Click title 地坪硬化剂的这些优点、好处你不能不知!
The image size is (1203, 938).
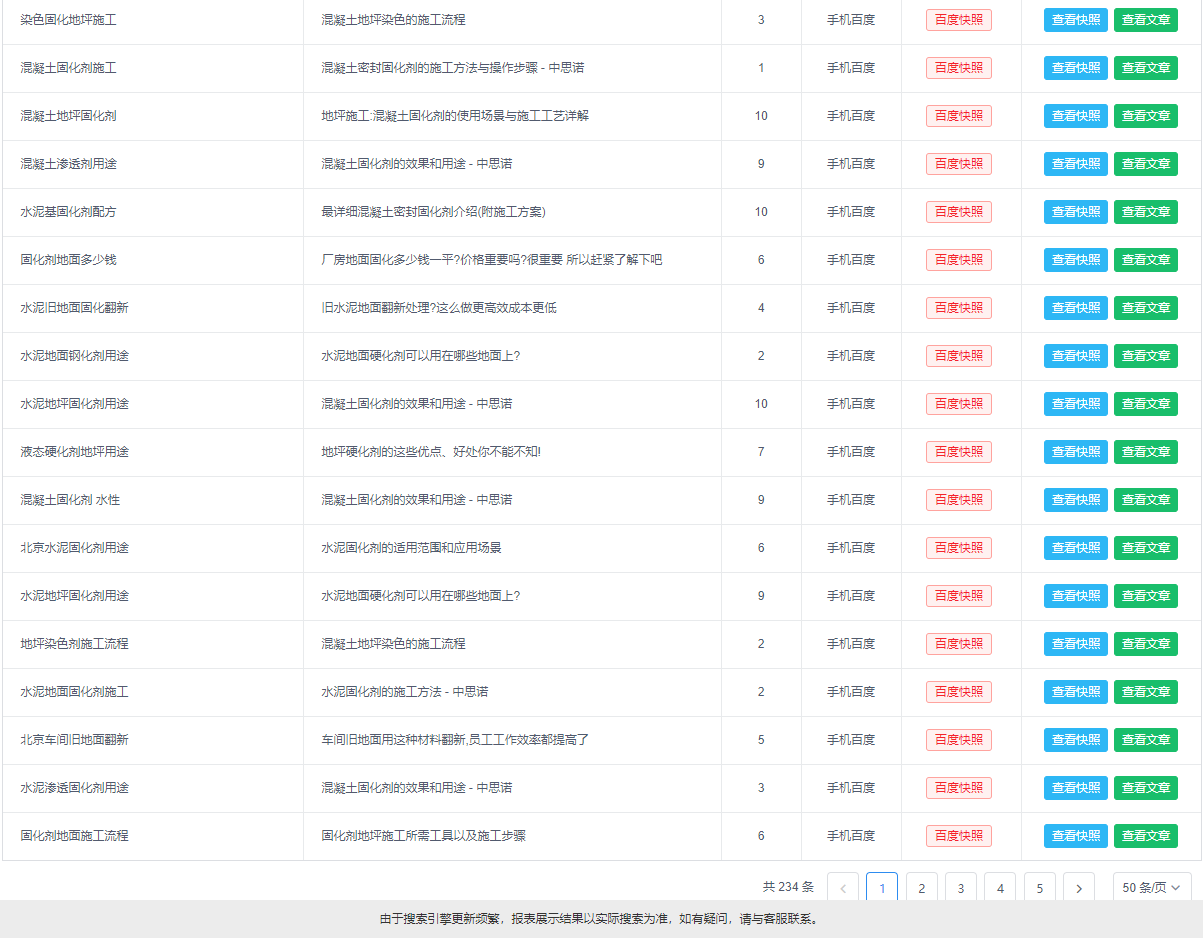click(431, 452)
